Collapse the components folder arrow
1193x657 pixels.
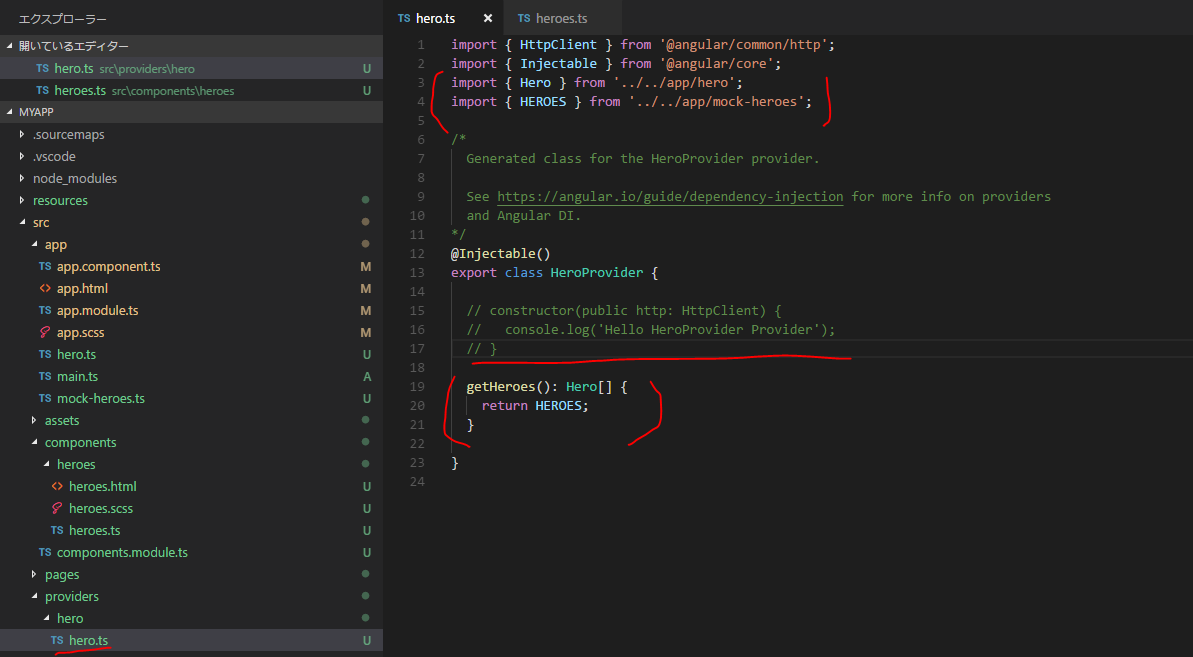34,443
